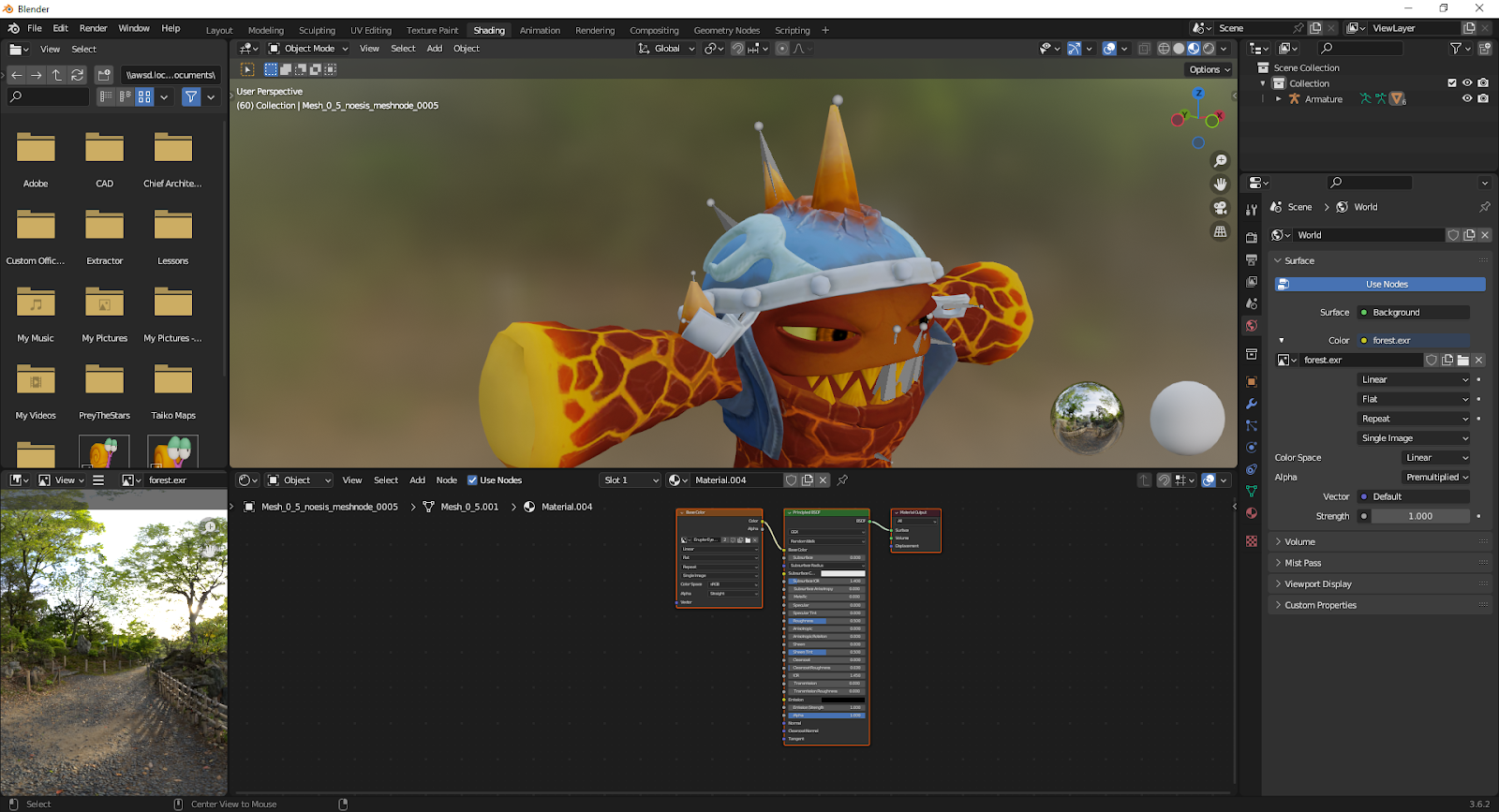Expand the Mist Pass panel
Screen dimensions: 1499x812
[x=1381, y=563]
